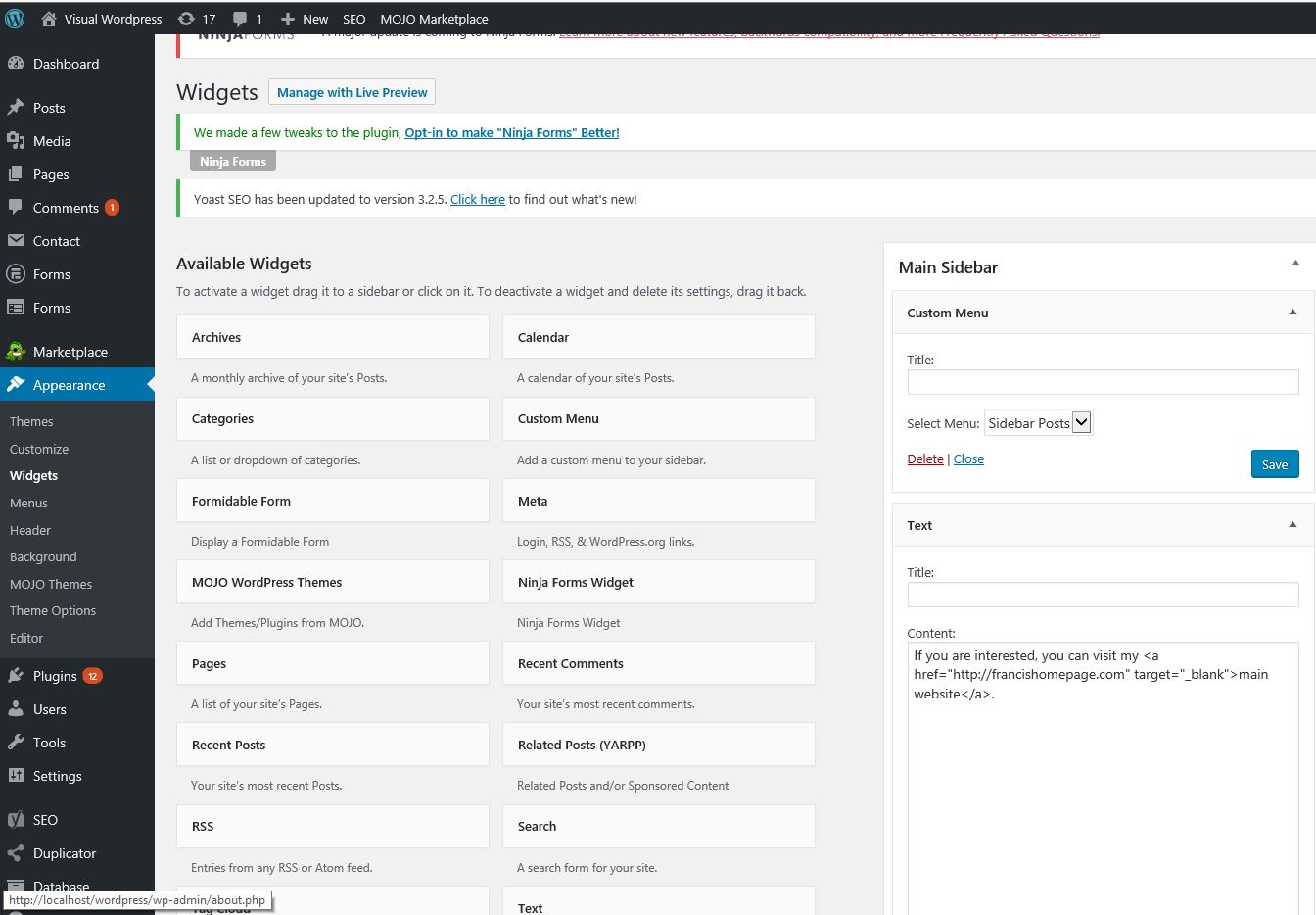Screen dimensions: 1316x915
Task: Expand the Archives available widget
Action: coord(333,337)
